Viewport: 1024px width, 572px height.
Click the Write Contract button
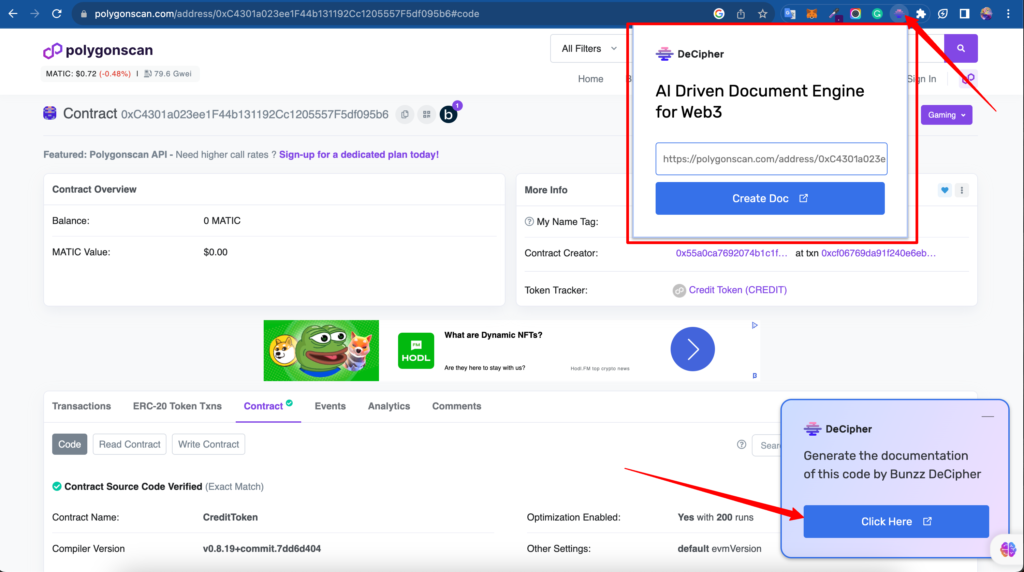208,445
